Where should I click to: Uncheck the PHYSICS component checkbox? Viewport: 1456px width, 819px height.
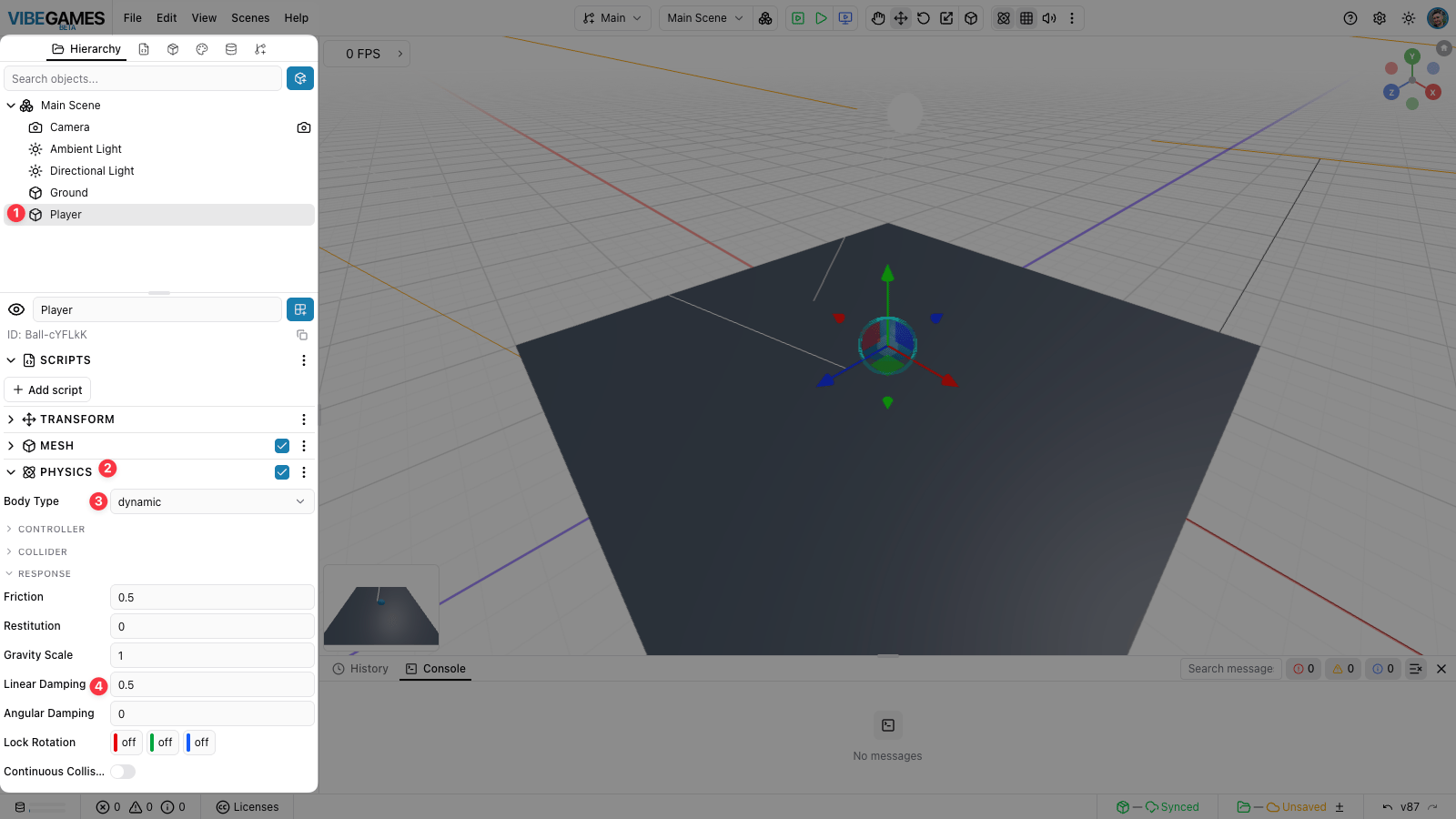click(282, 472)
